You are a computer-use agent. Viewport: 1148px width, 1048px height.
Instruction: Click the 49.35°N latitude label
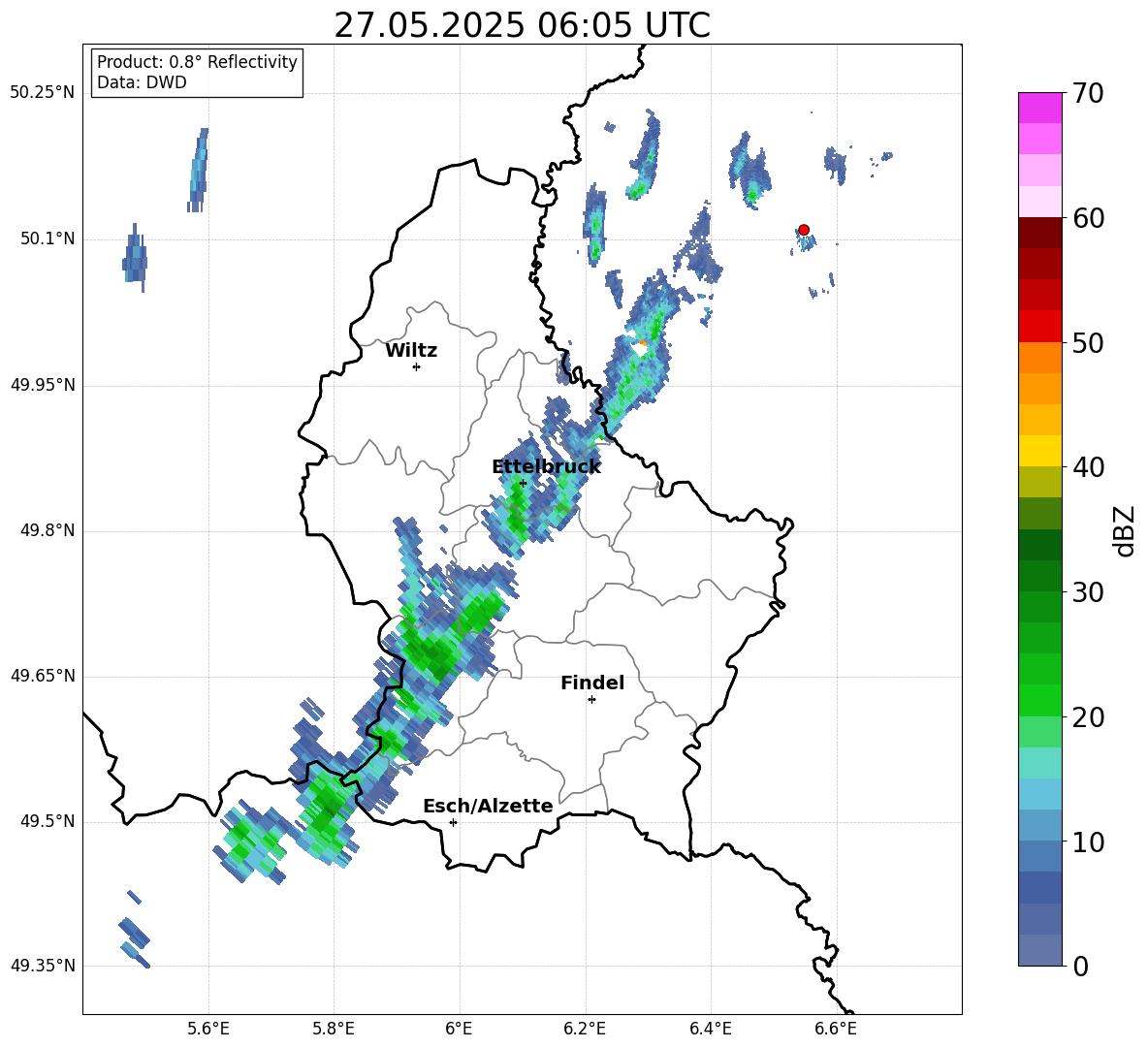pyautogui.click(x=43, y=966)
